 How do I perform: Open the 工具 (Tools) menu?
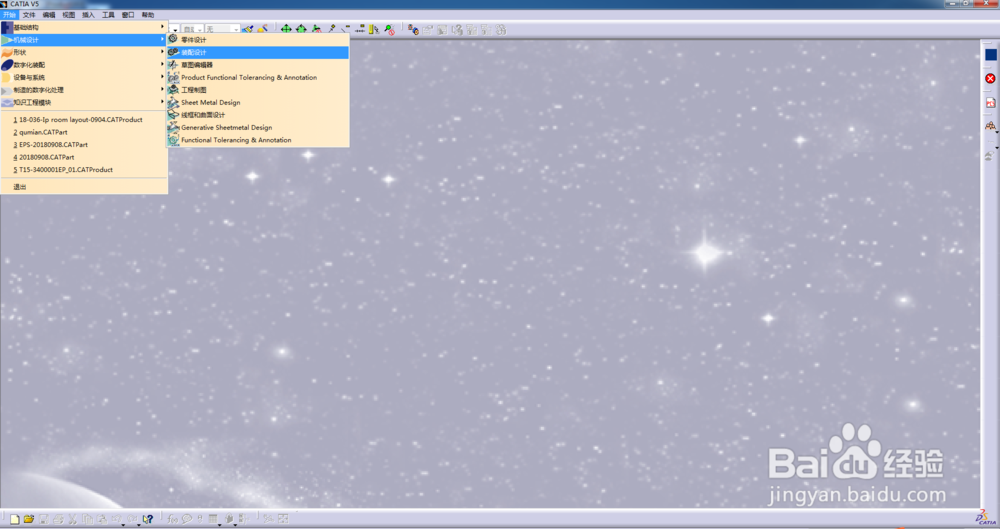point(108,15)
